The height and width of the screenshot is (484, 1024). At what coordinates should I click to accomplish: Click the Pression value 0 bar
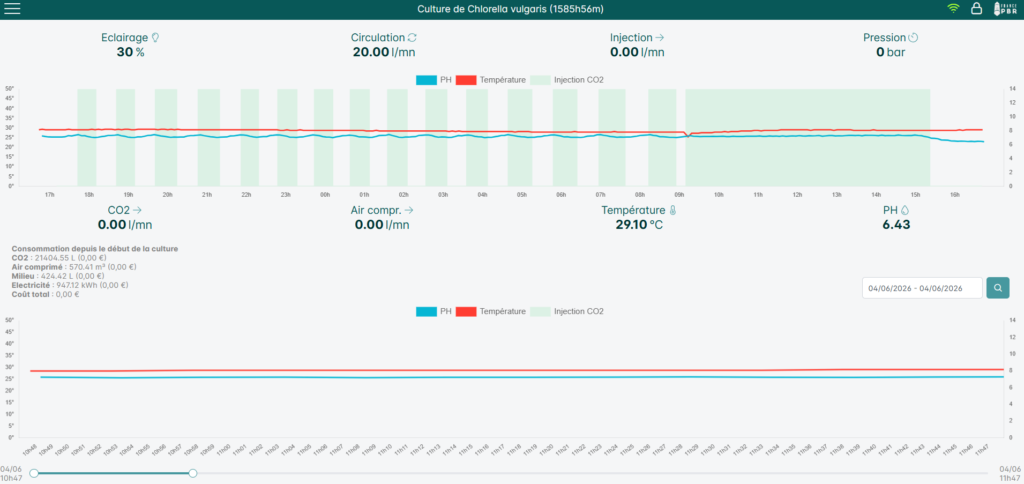(x=891, y=53)
